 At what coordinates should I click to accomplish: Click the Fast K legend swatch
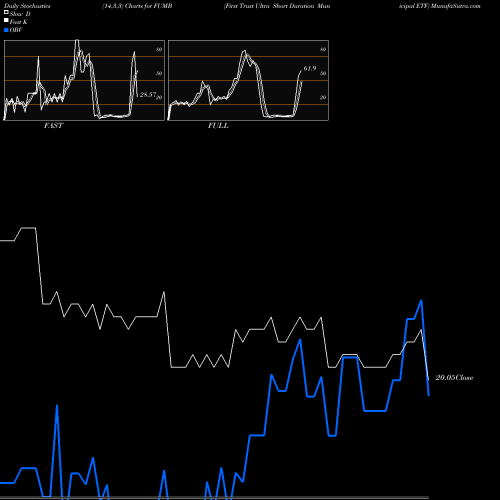click(6, 20)
